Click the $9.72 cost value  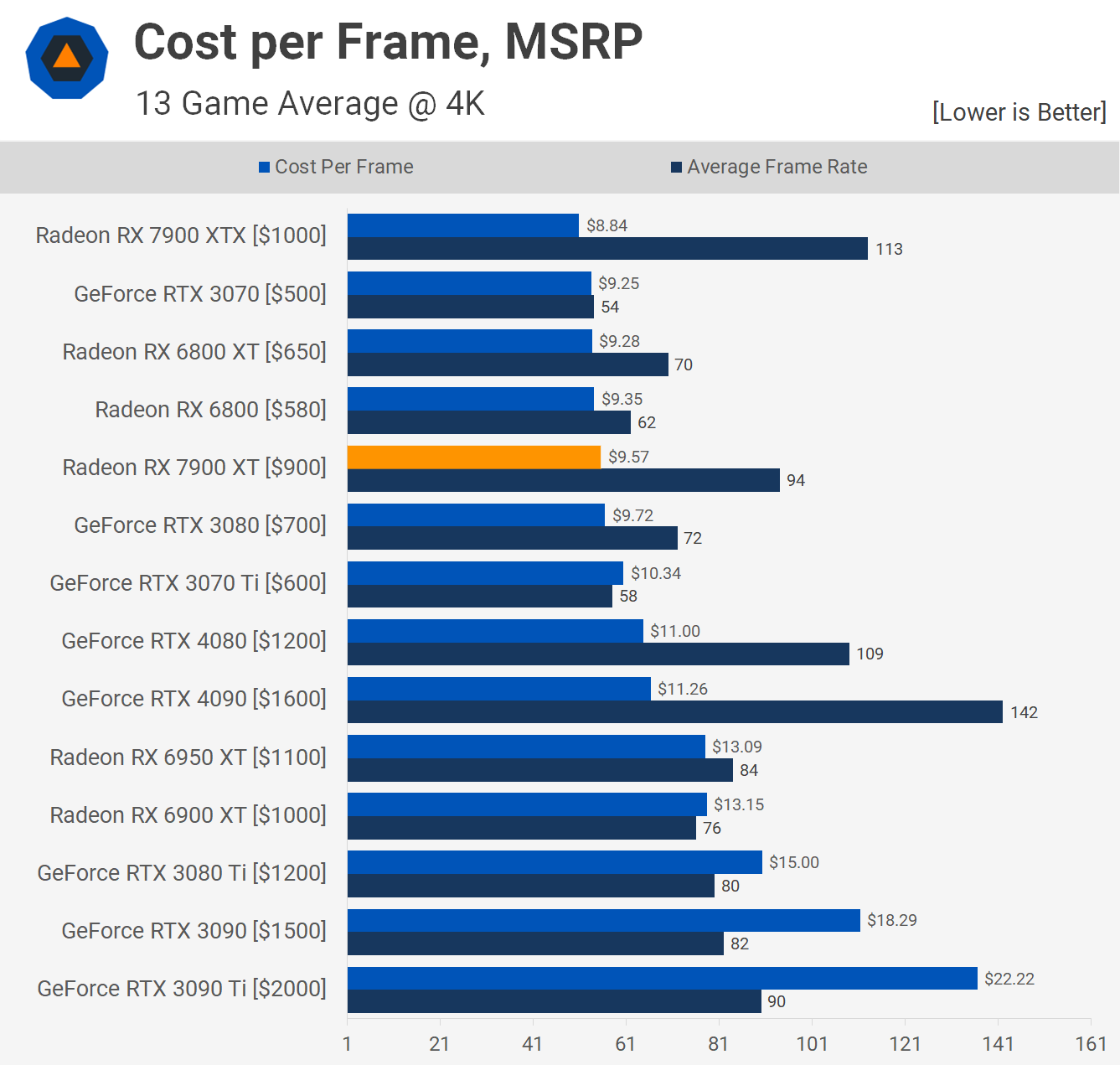coord(632,515)
